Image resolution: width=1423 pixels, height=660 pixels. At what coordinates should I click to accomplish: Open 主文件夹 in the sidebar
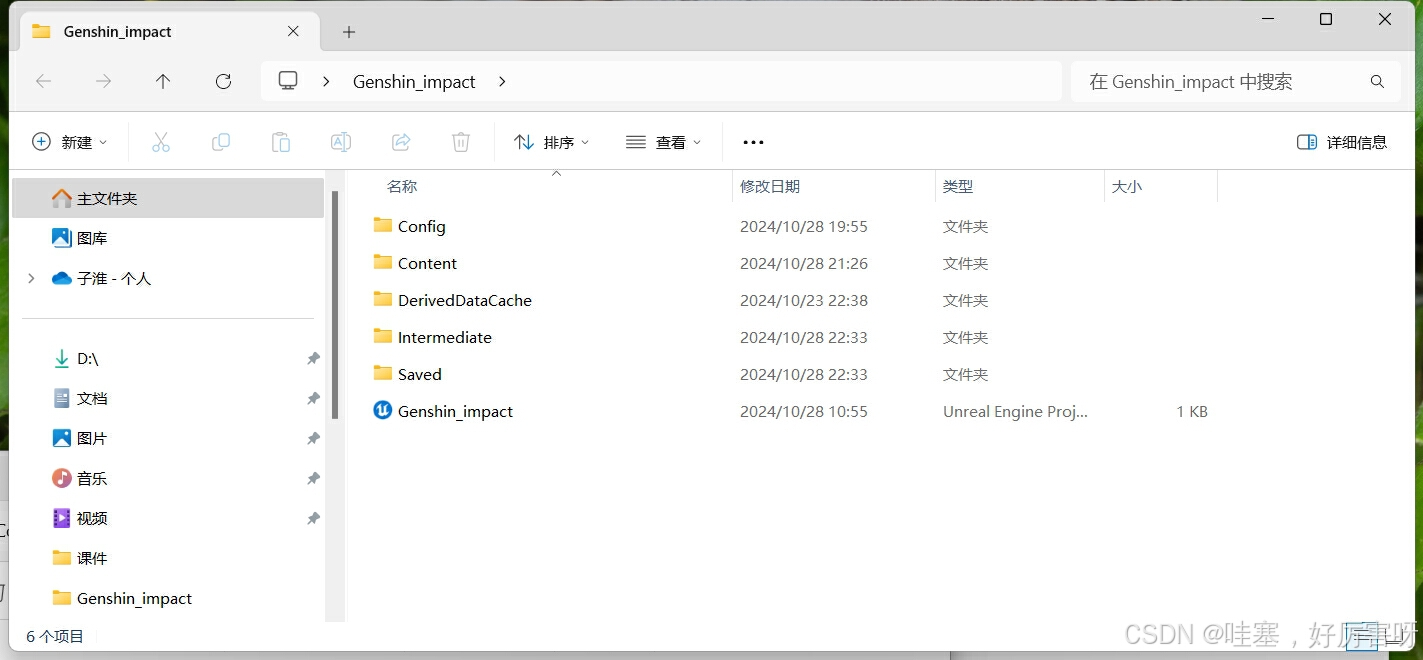coord(168,198)
